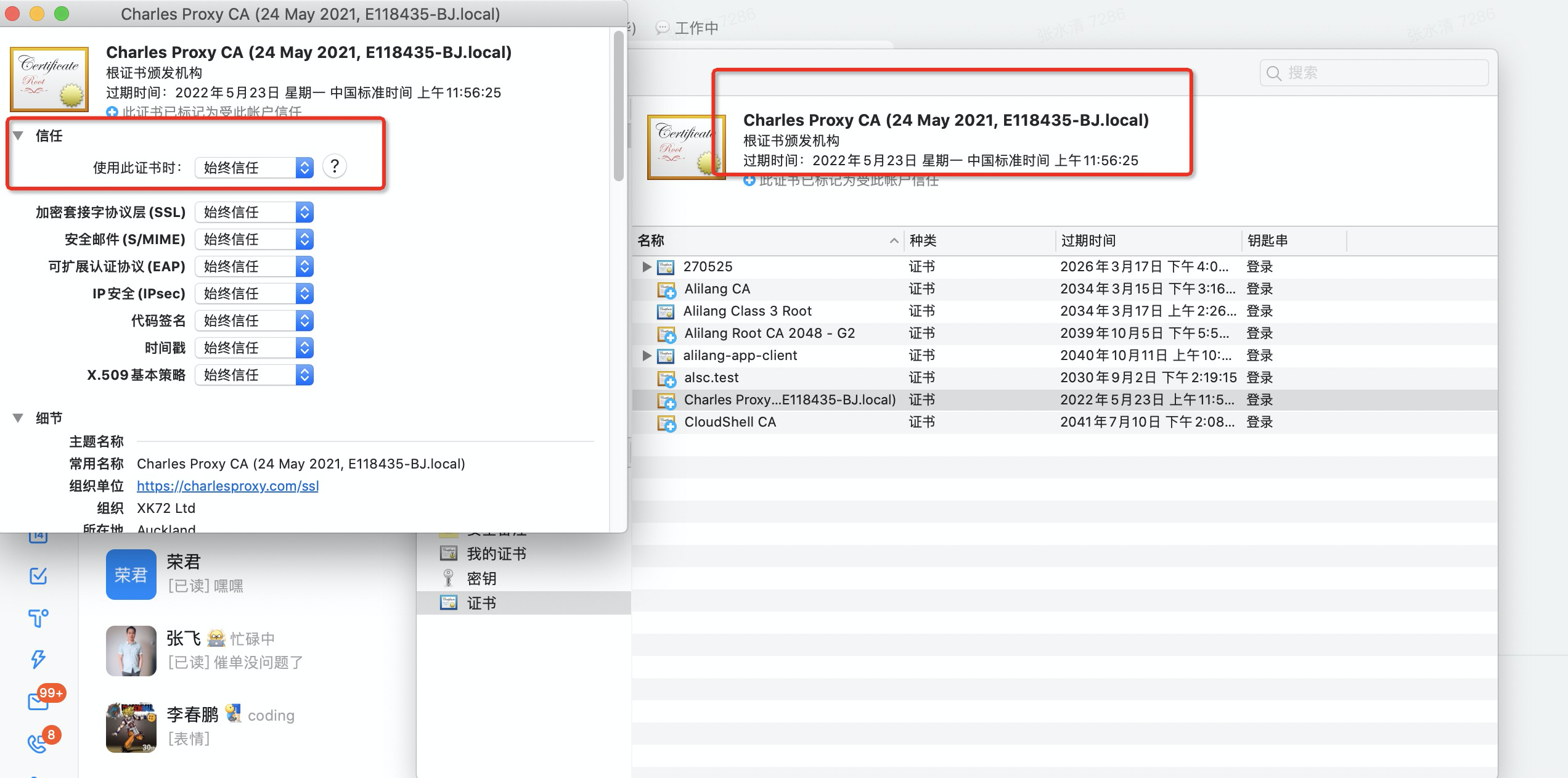This screenshot has height=778, width=1568.
Task: Click the certificate detail window scrollbar
Action: [619, 106]
